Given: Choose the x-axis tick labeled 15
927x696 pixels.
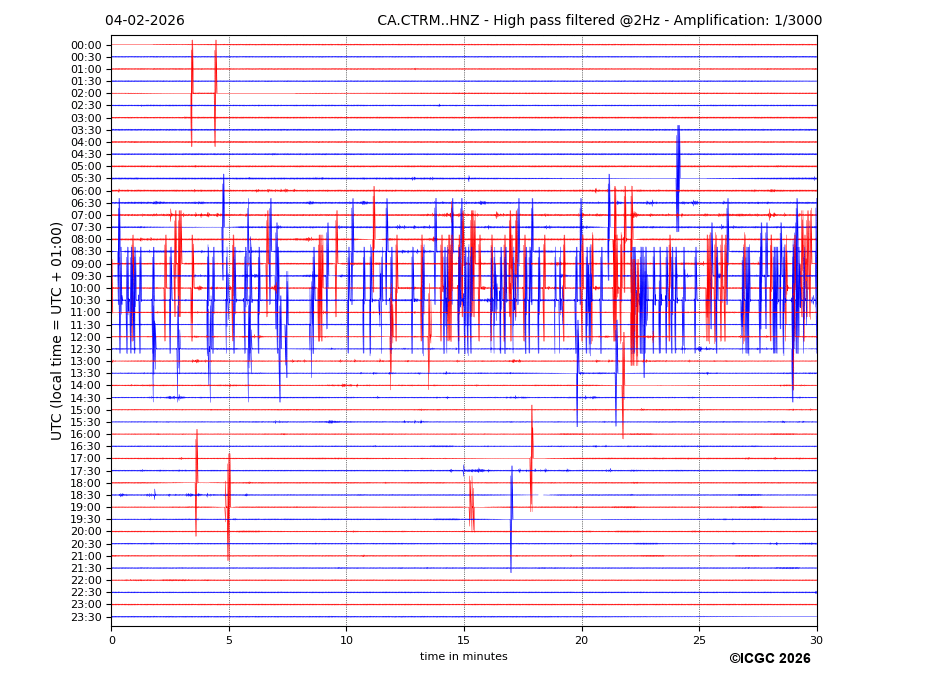Looking at the screenshot, I should [464, 640].
